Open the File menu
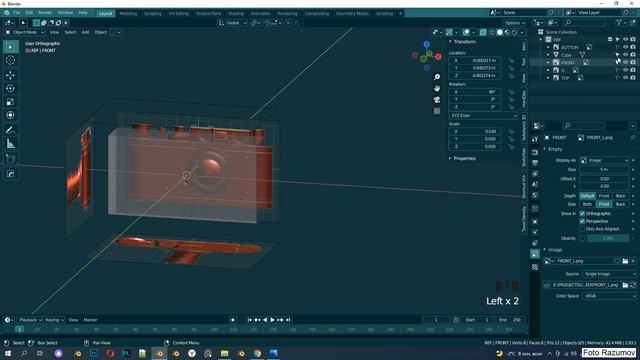This screenshot has width=640, height=360. [x=17, y=13]
